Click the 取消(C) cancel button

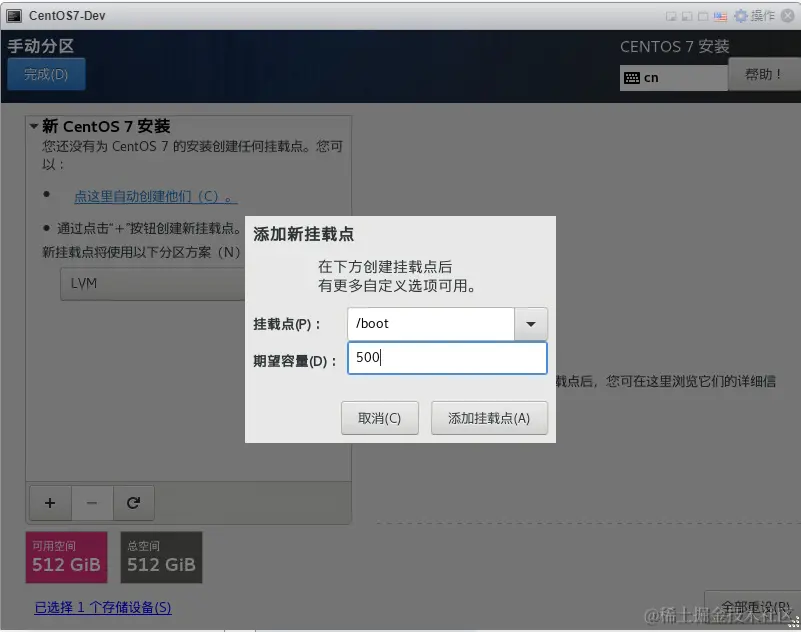380,418
